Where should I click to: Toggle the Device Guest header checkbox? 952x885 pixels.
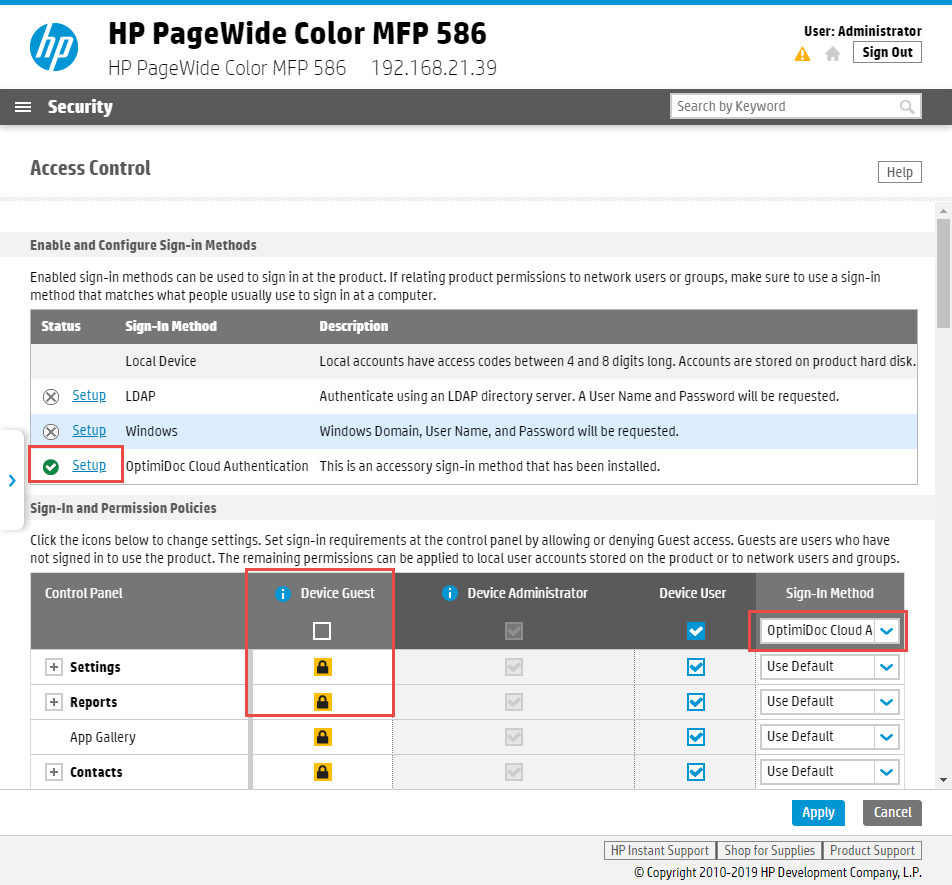pos(322,631)
